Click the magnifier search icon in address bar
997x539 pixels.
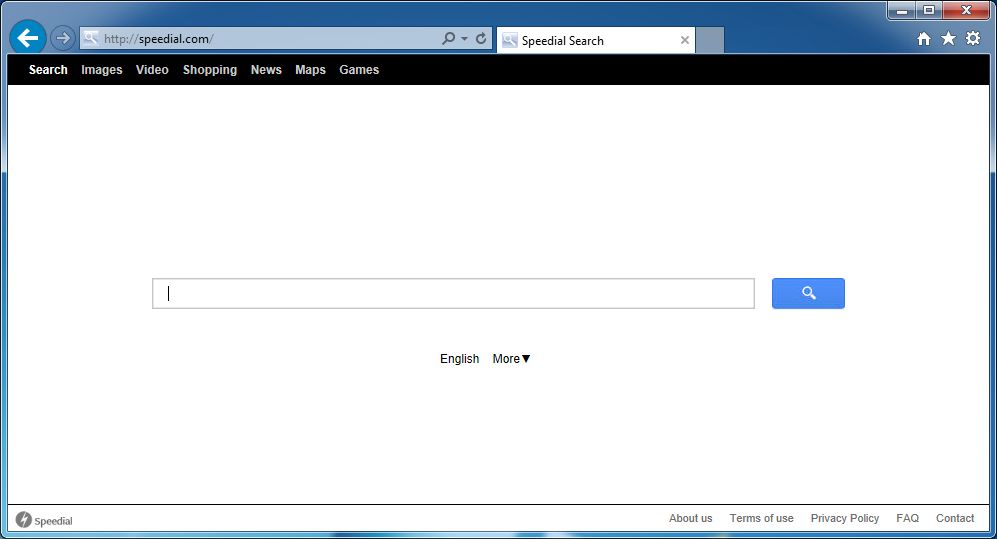click(x=449, y=38)
